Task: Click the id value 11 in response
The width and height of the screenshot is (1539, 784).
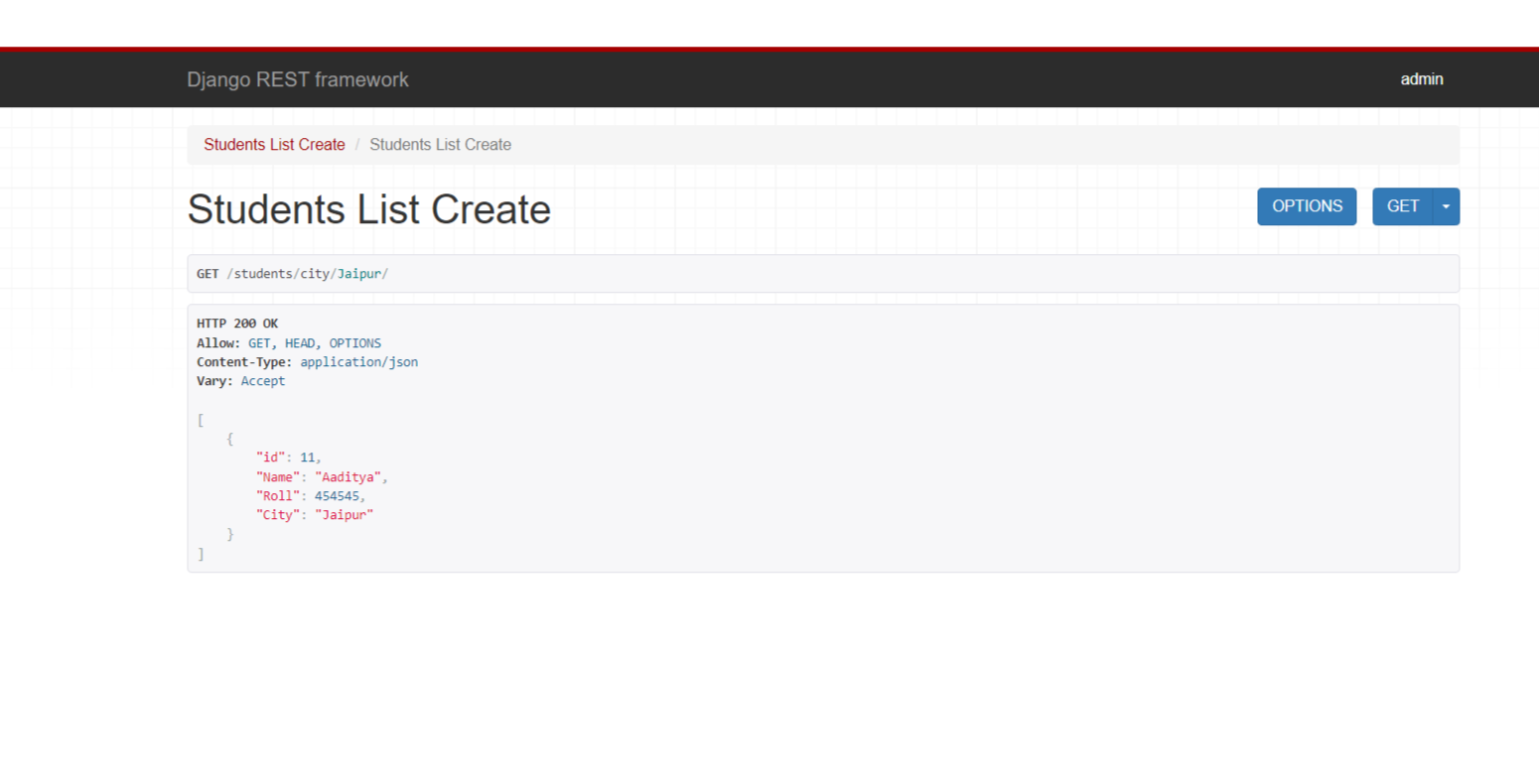Action: pyautogui.click(x=307, y=457)
